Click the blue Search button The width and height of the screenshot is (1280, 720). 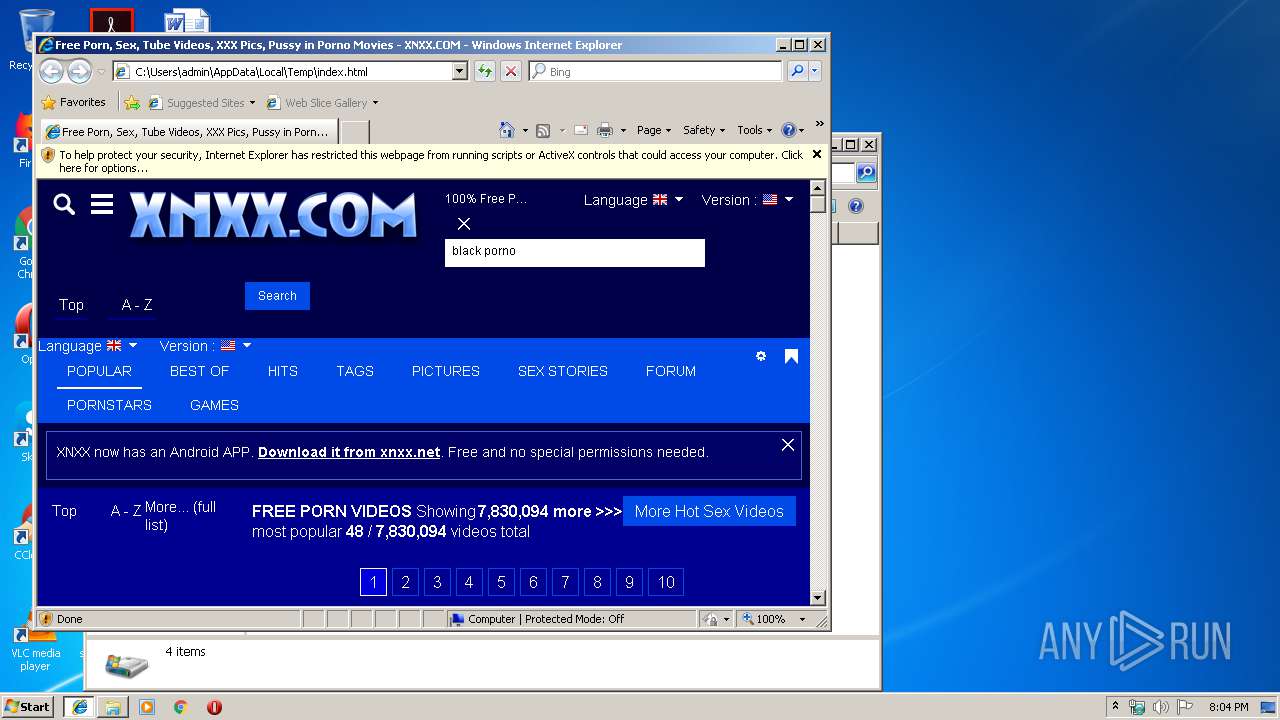point(277,296)
